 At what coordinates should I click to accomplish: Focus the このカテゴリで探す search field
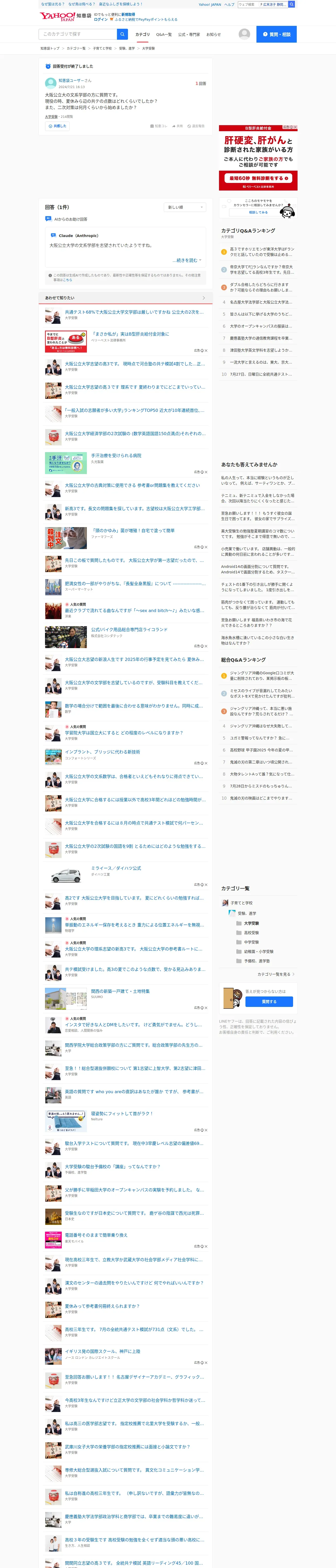[77, 34]
